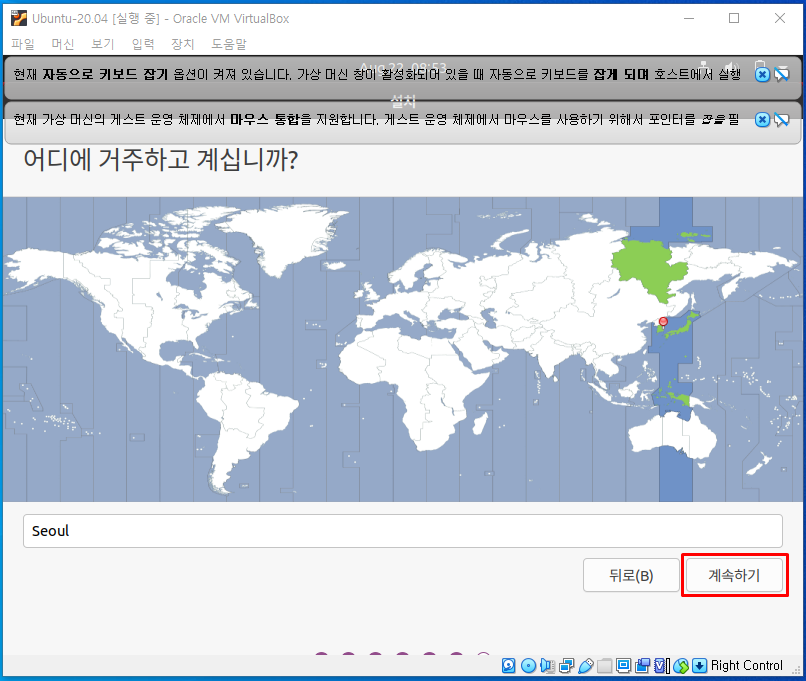This screenshot has width=806, height=681.
Task: Click the optical drive status icon
Action: [x=526, y=665]
